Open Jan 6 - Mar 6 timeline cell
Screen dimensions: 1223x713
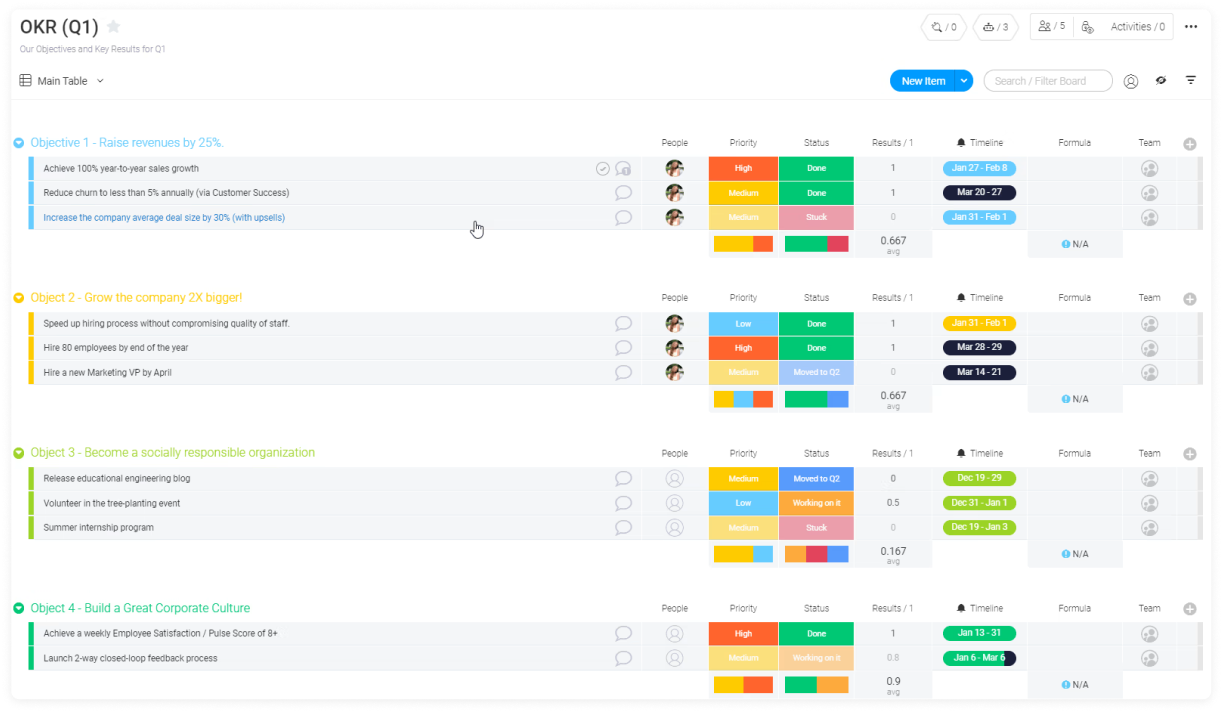point(979,658)
